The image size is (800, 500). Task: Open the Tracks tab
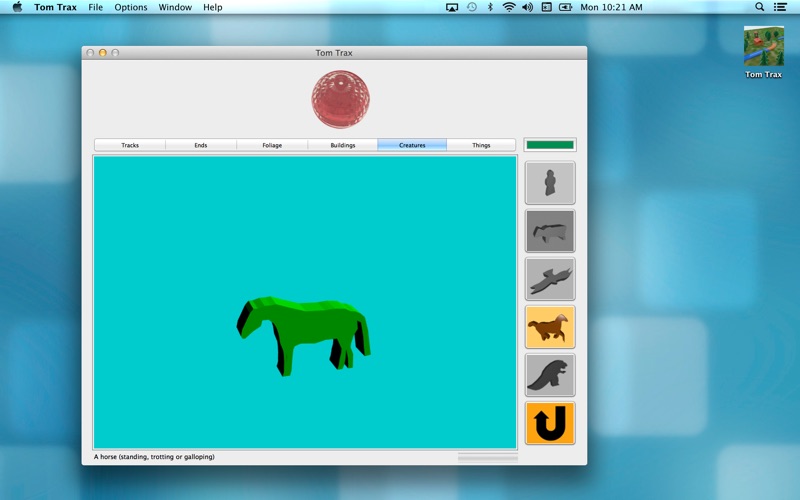pyautogui.click(x=130, y=145)
